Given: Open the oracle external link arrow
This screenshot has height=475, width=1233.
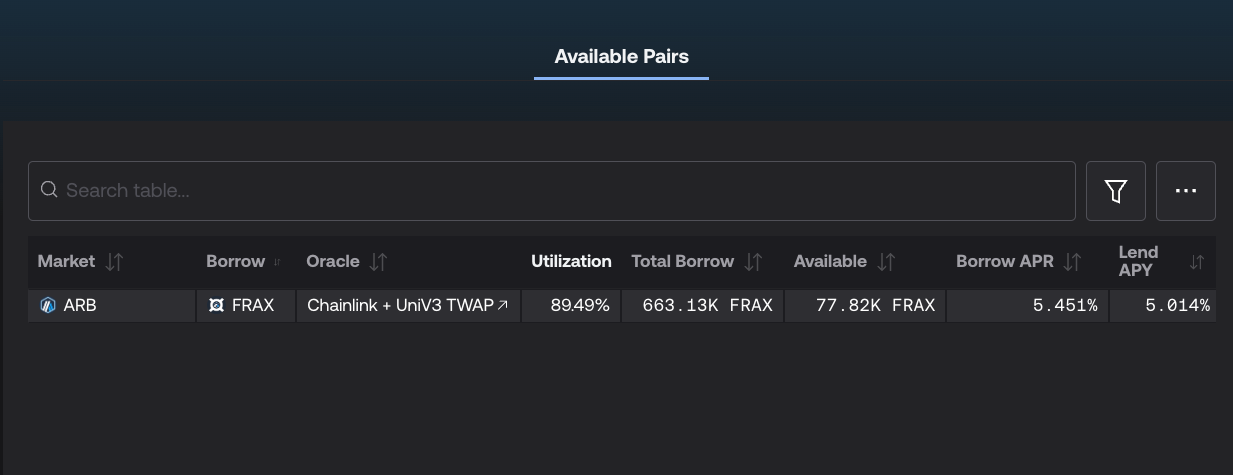Looking at the screenshot, I should [503, 305].
